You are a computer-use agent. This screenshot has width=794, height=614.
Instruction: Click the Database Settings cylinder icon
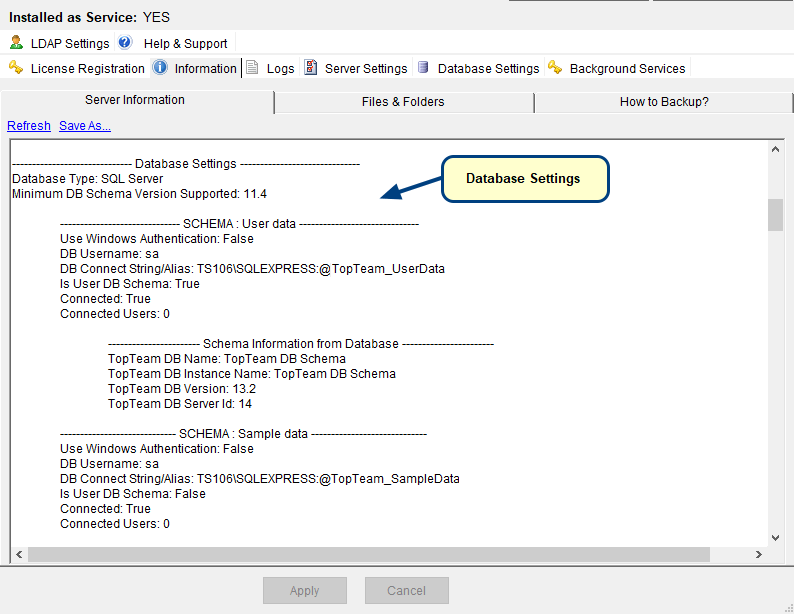tap(423, 67)
